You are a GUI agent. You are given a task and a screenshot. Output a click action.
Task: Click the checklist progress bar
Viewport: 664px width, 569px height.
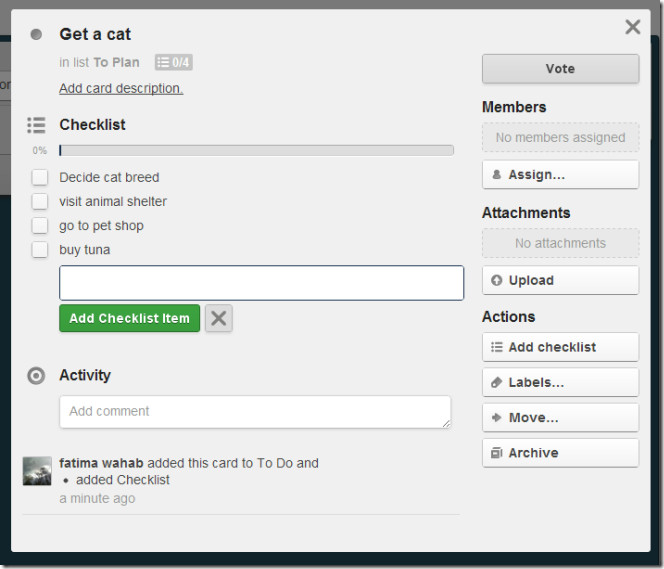[256, 150]
